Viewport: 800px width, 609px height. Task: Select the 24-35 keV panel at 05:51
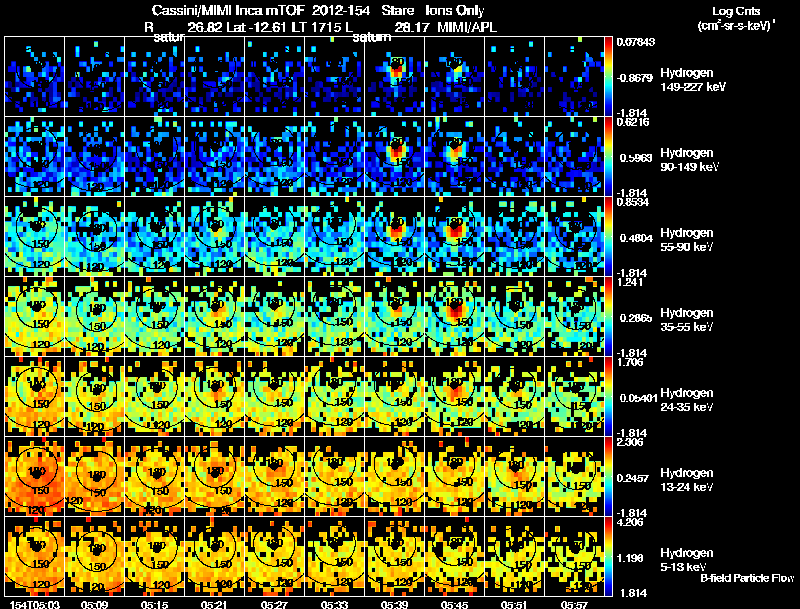(x=514, y=397)
